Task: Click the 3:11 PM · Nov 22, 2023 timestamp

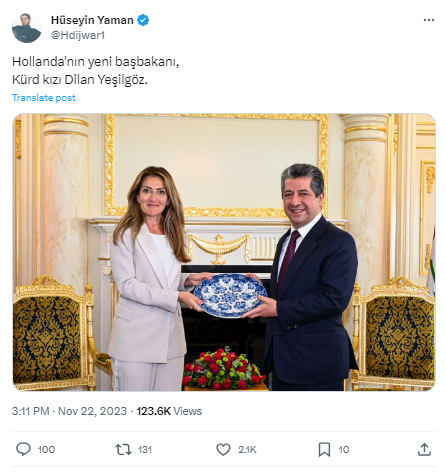Action: pos(69,411)
